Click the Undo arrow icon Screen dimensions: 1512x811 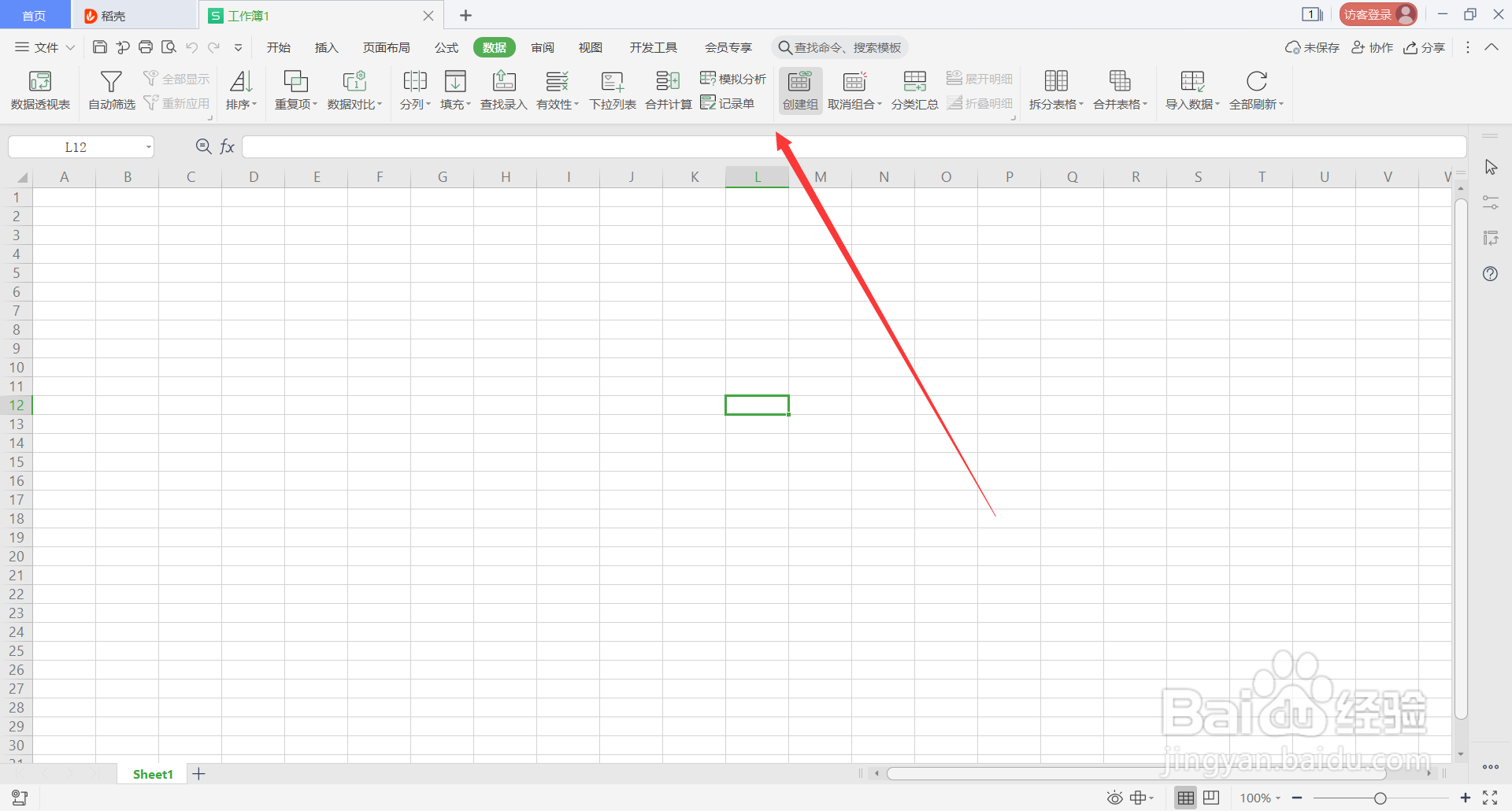(x=191, y=47)
